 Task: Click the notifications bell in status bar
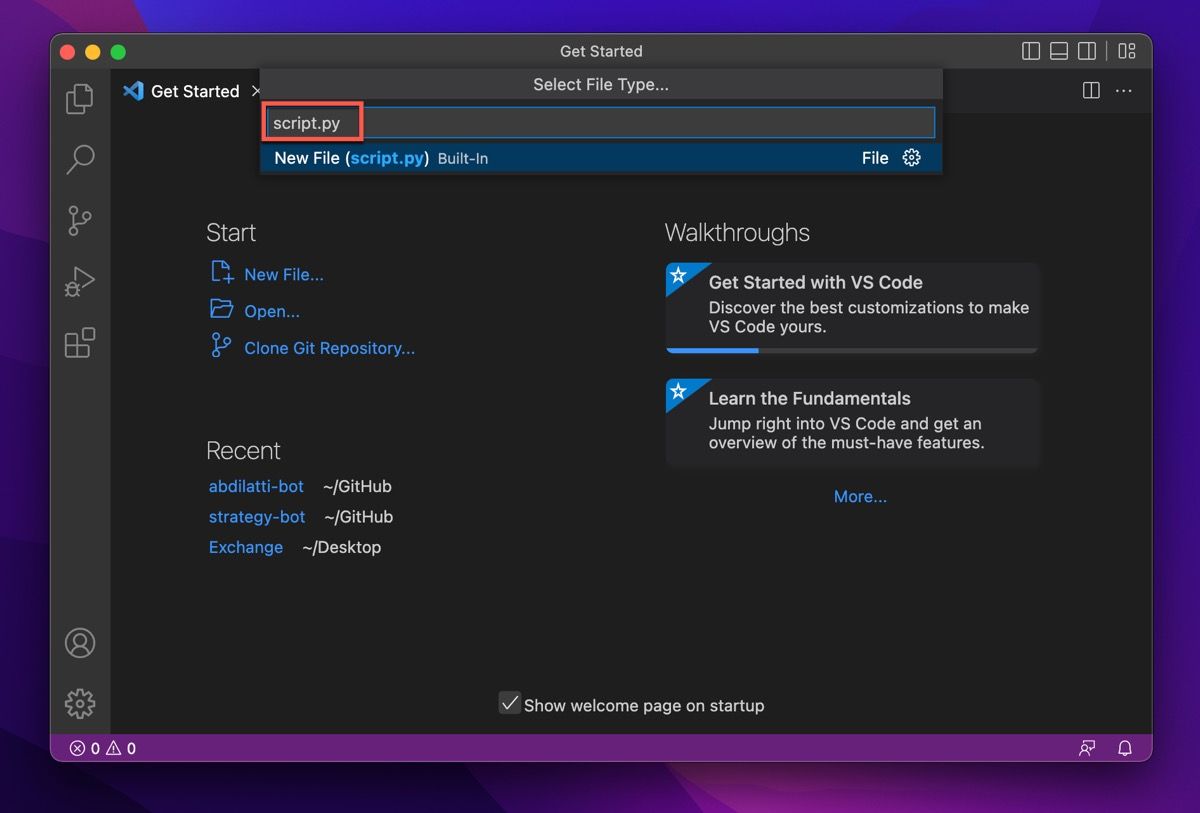click(1125, 748)
